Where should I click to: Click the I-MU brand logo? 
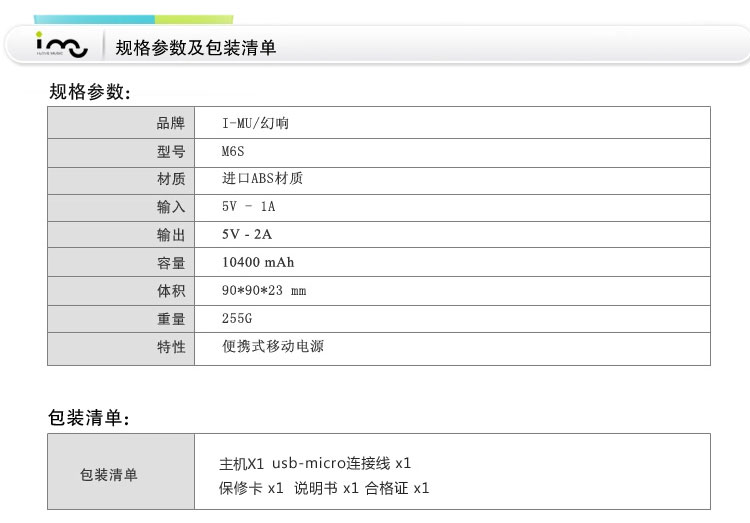pos(60,46)
